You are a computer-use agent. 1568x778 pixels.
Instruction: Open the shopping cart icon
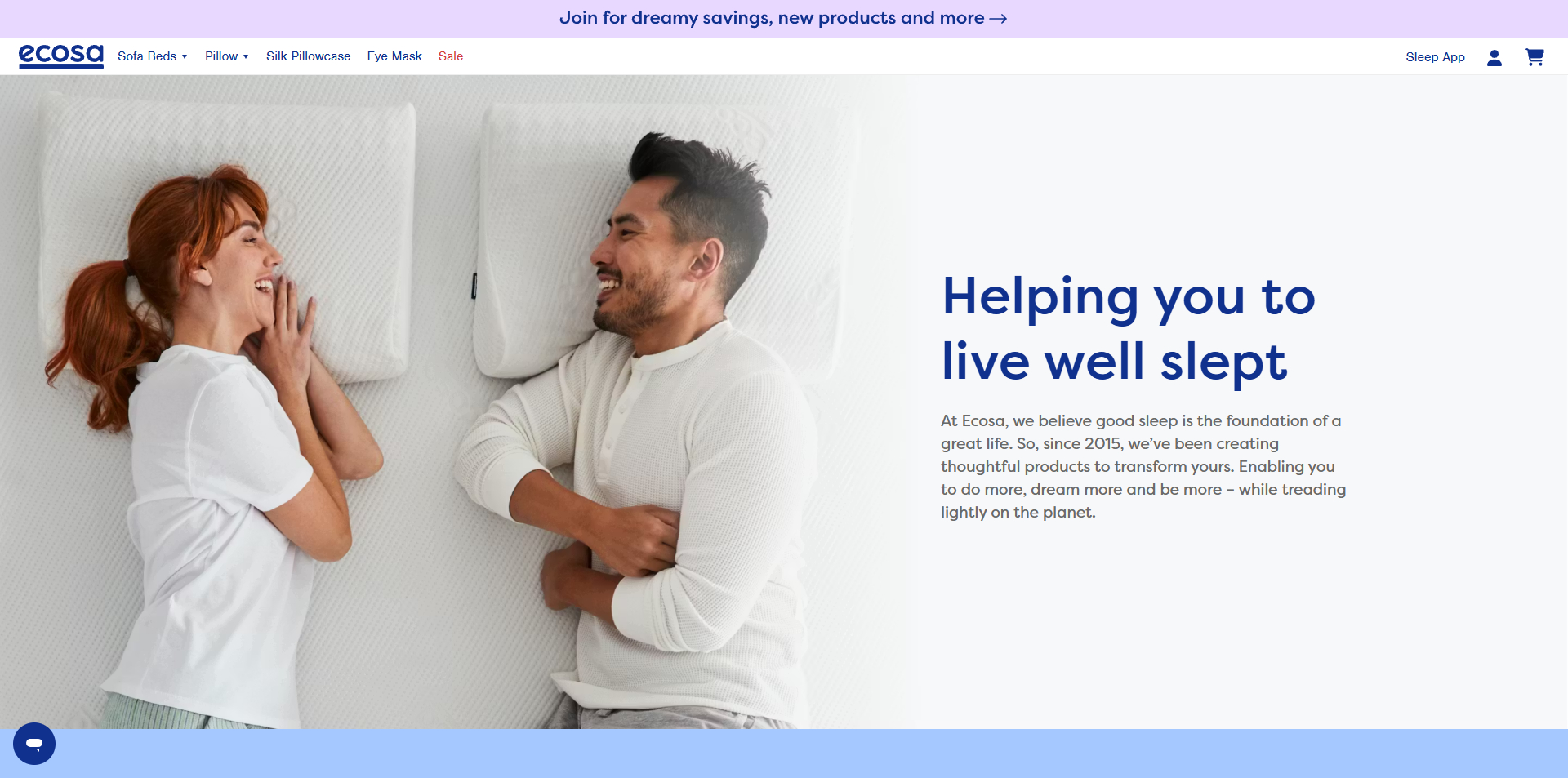1535,57
